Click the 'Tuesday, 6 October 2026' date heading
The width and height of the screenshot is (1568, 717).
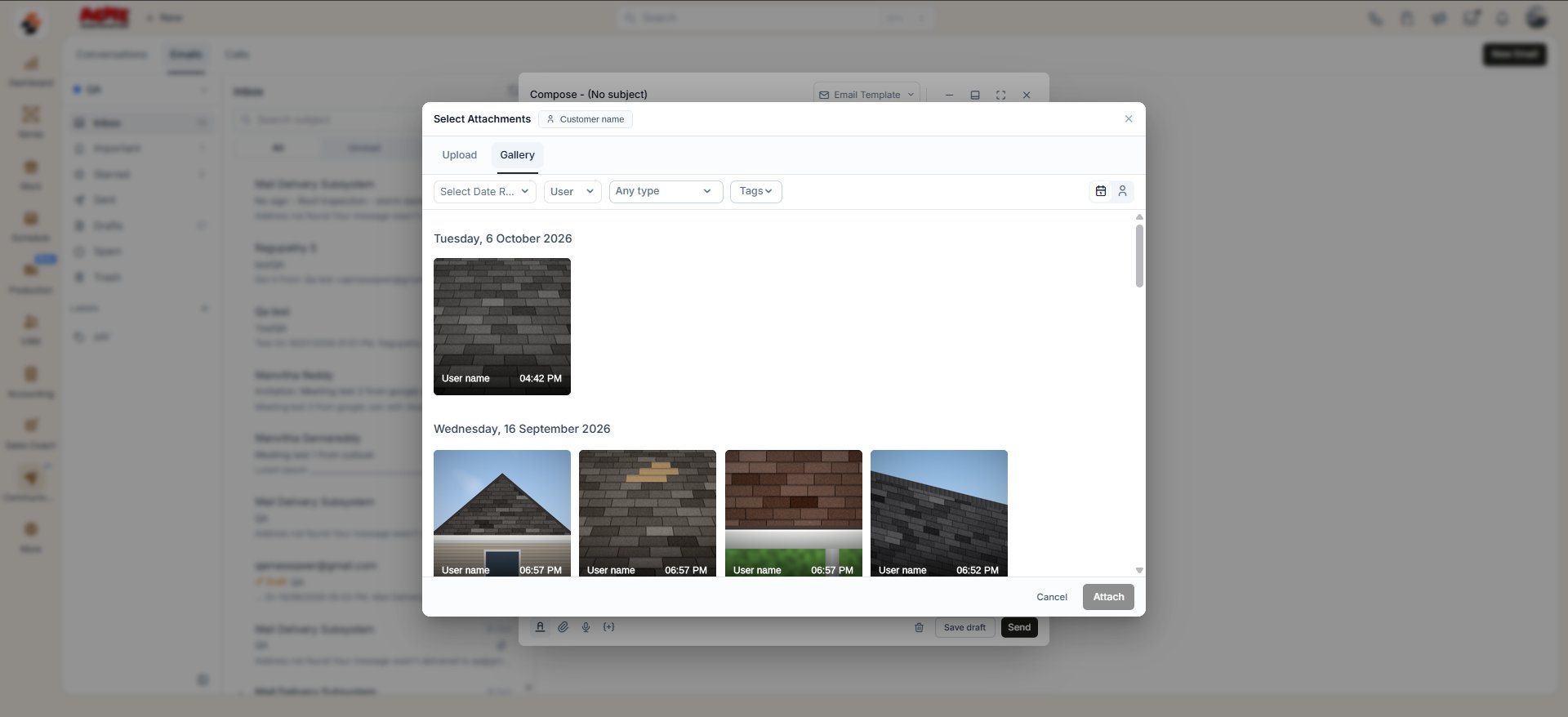(502, 238)
